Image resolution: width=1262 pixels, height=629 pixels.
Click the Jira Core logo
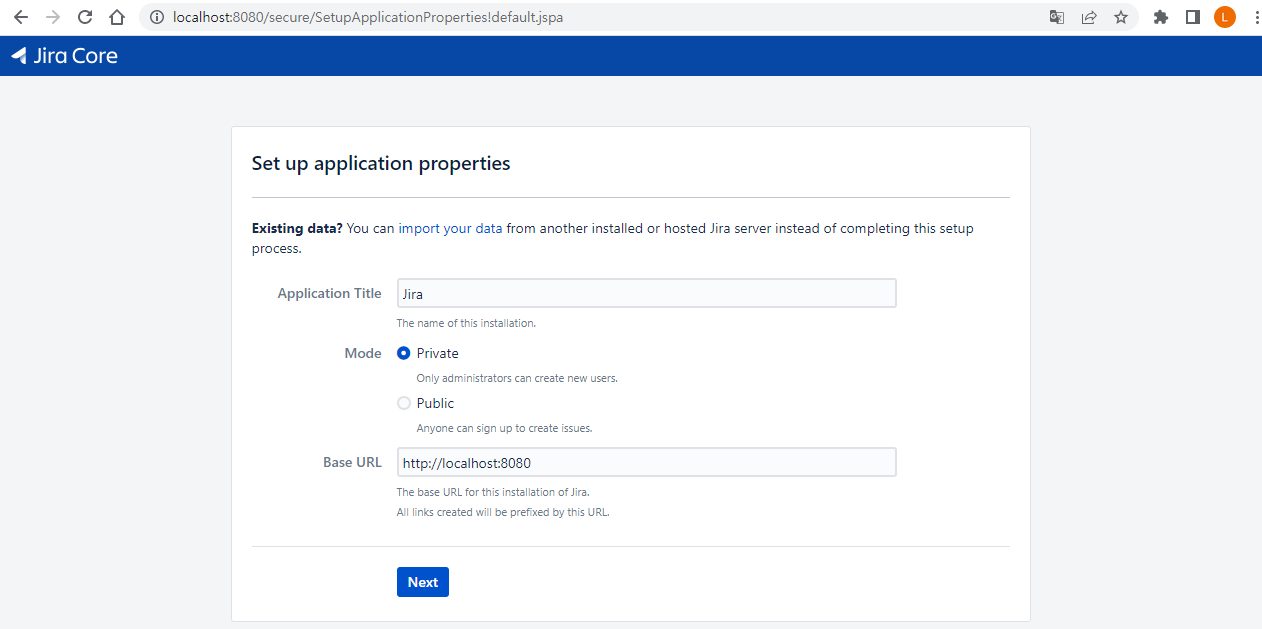coord(64,56)
